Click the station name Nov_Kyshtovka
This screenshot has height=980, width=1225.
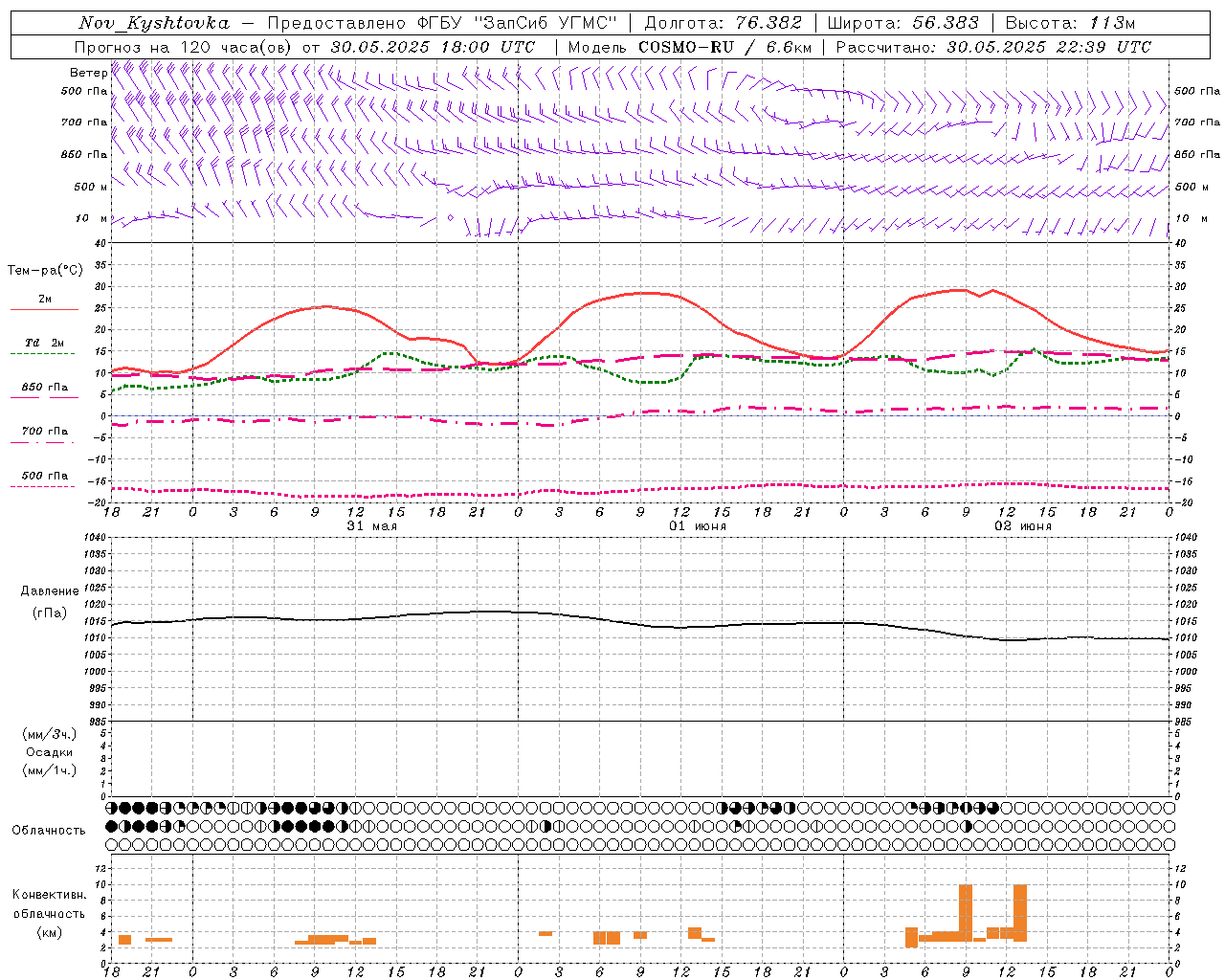[154, 23]
